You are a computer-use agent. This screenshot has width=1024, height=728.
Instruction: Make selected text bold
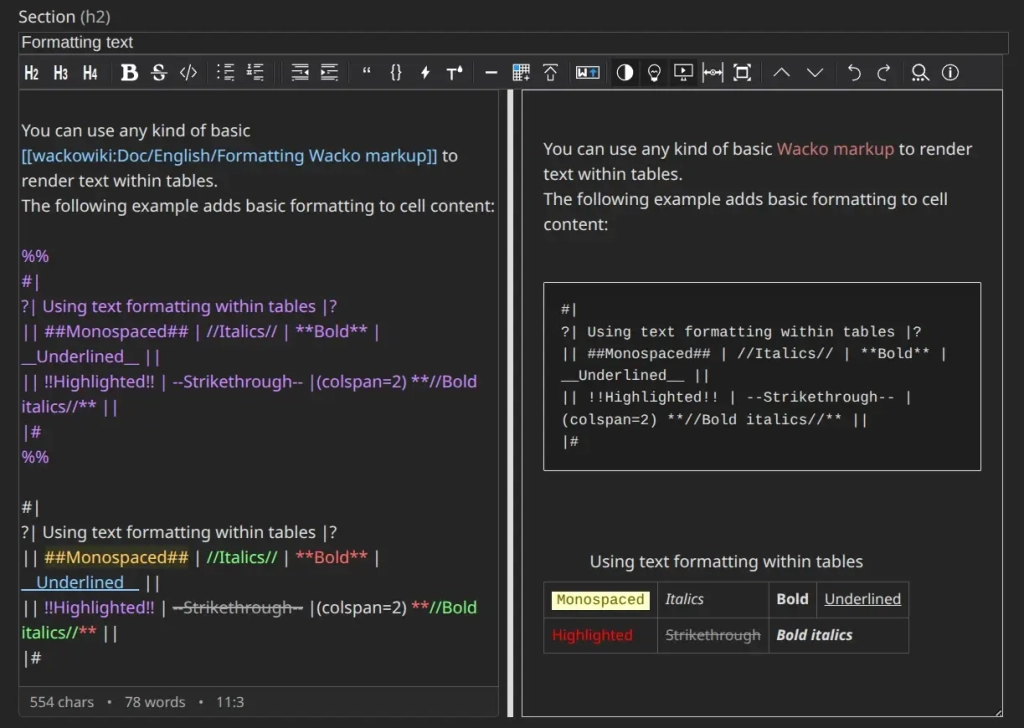[x=129, y=72]
